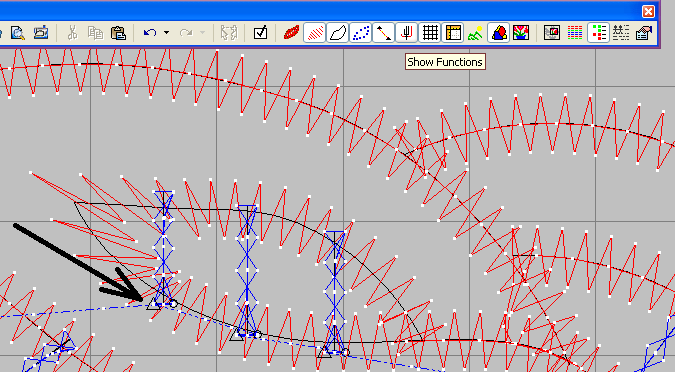
Task: Click the Print Preview magnifier icon
Action: 18,33
